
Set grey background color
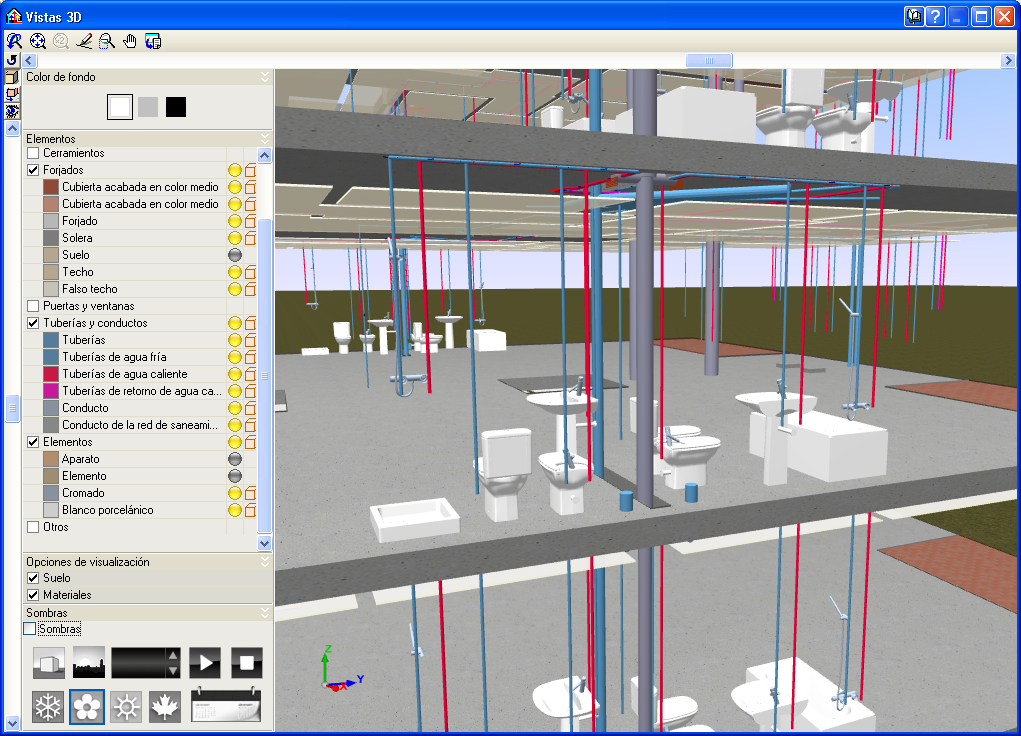(x=148, y=107)
